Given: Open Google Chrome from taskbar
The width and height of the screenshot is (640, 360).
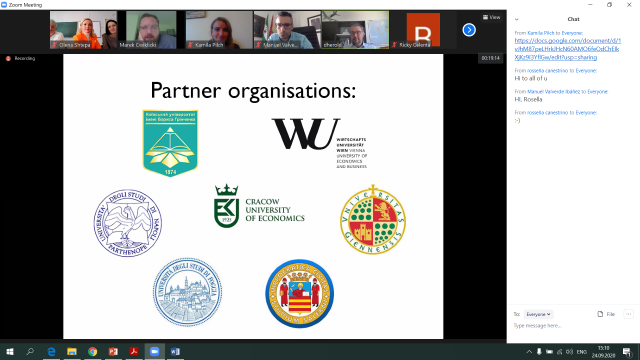Looking at the screenshot, I should (x=93, y=351).
